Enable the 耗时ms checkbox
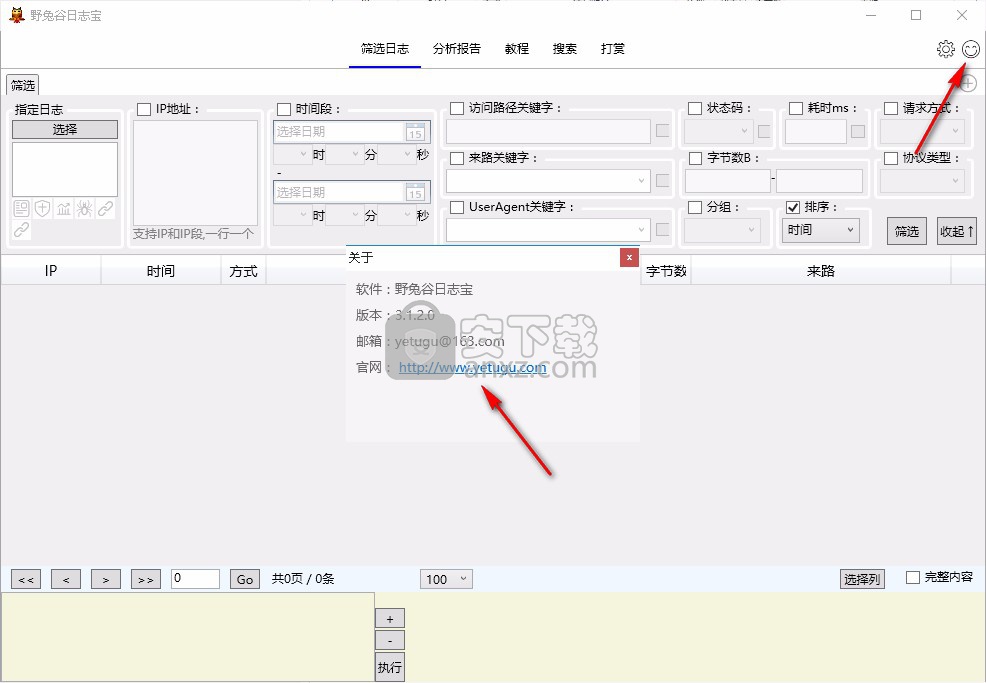The width and height of the screenshot is (986, 683). (795, 108)
